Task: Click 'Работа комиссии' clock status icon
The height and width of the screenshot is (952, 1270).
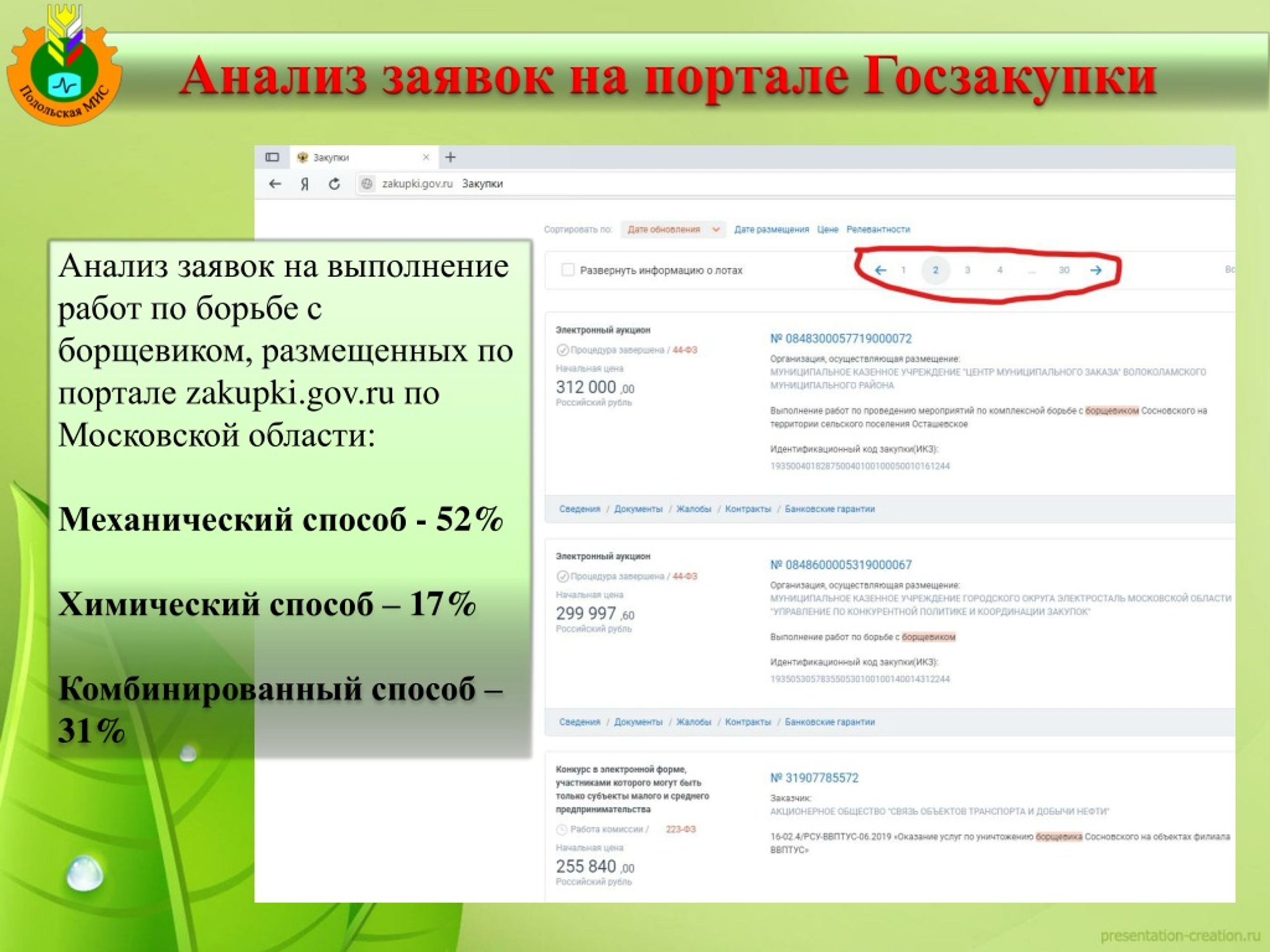Action: pos(562,829)
